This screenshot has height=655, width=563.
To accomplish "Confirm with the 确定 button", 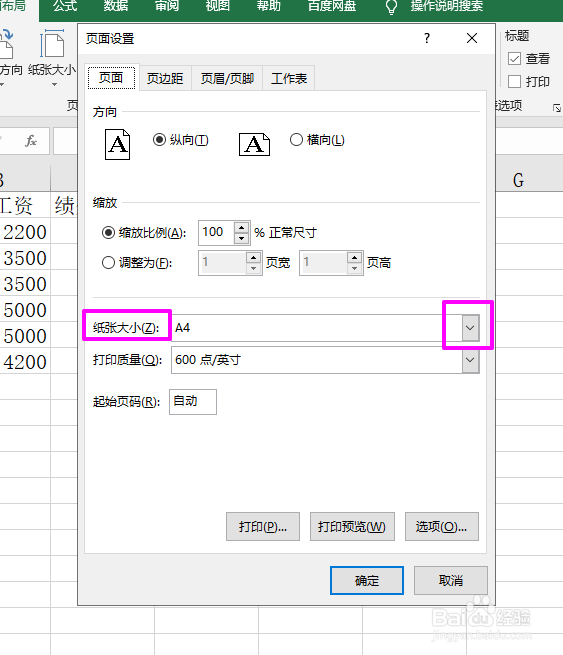I will (x=367, y=580).
